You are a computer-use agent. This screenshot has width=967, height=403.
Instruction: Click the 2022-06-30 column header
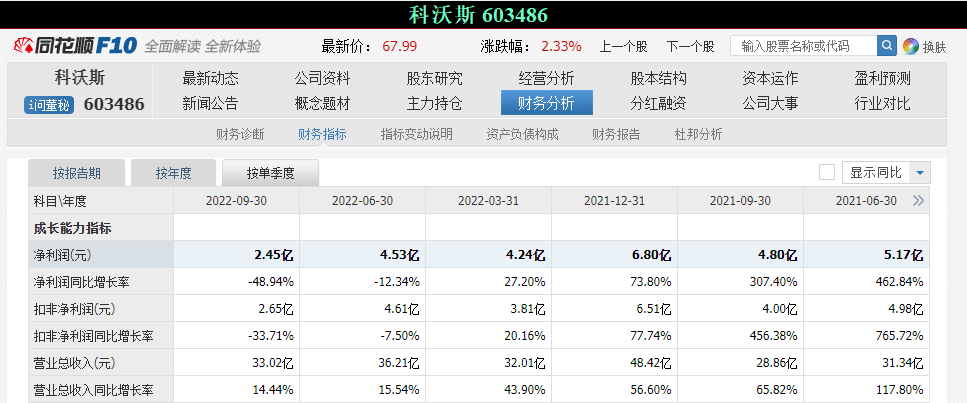363,201
